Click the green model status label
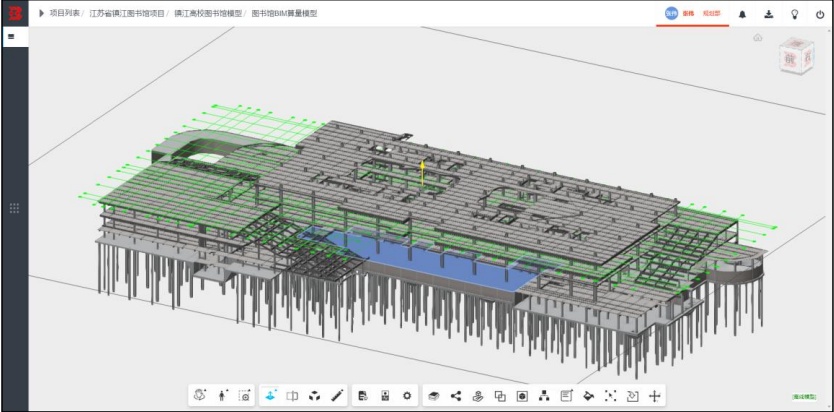This screenshot has width=834, height=412. (804, 397)
